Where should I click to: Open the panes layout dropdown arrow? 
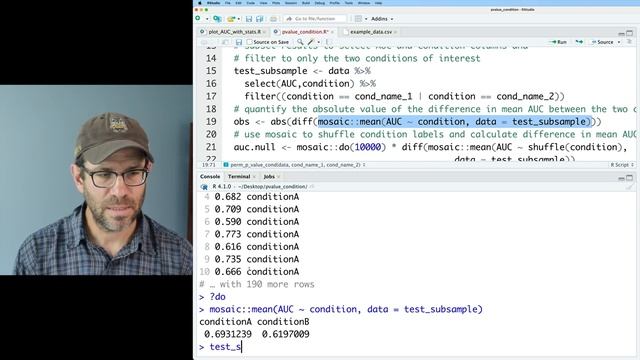pos(366,19)
